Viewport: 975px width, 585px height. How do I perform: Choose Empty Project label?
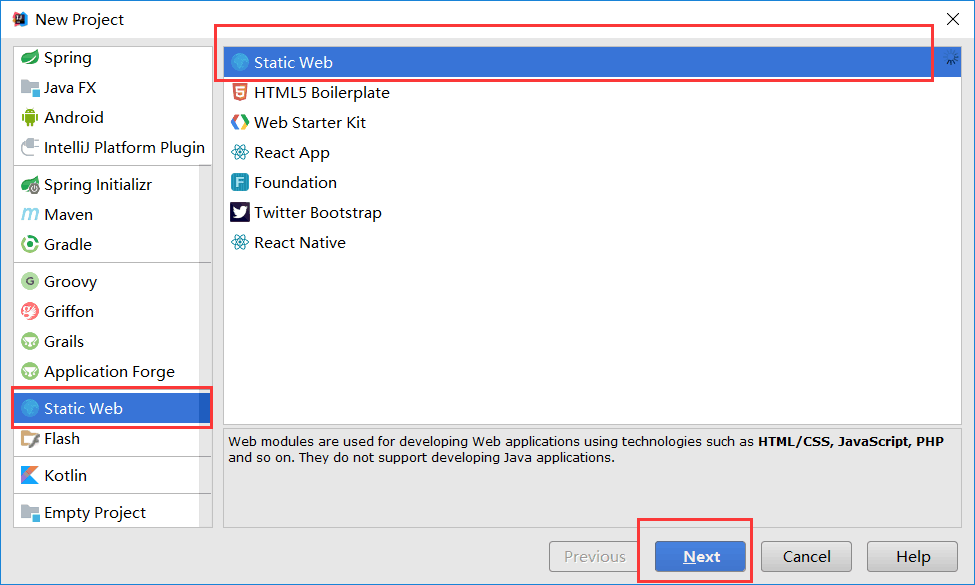point(95,513)
